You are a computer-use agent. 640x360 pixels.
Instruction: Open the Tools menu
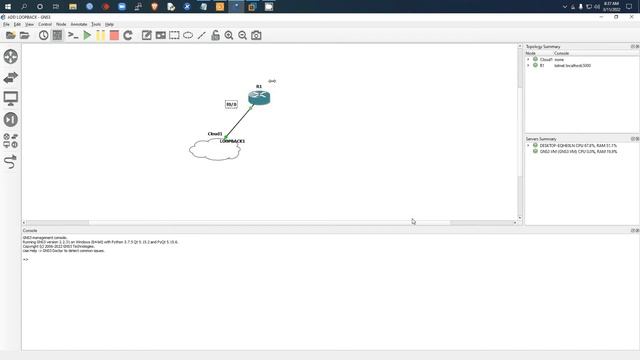pyautogui.click(x=96, y=24)
